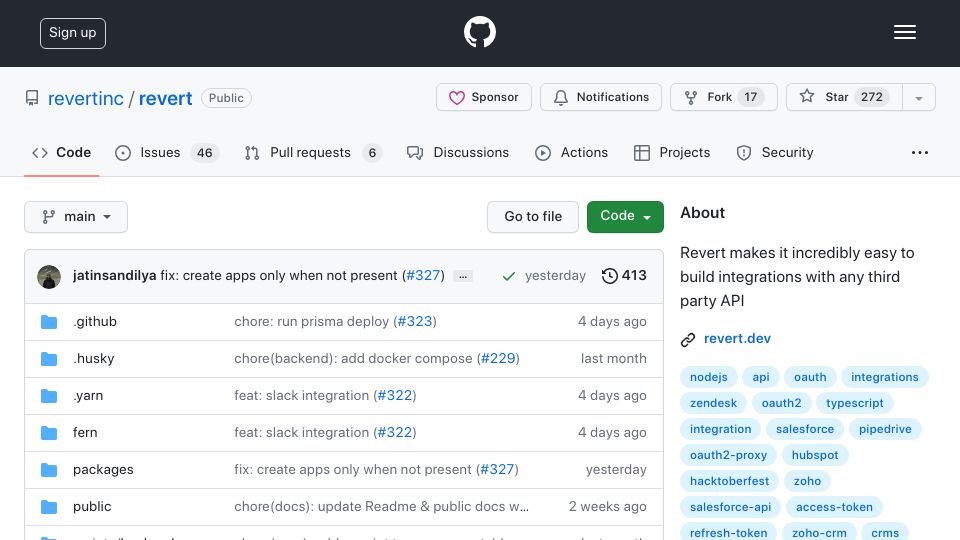This screenshot has width=960, height=540.
Task: Select the zendesk topic tag
Action: click(x=713, y=403)
